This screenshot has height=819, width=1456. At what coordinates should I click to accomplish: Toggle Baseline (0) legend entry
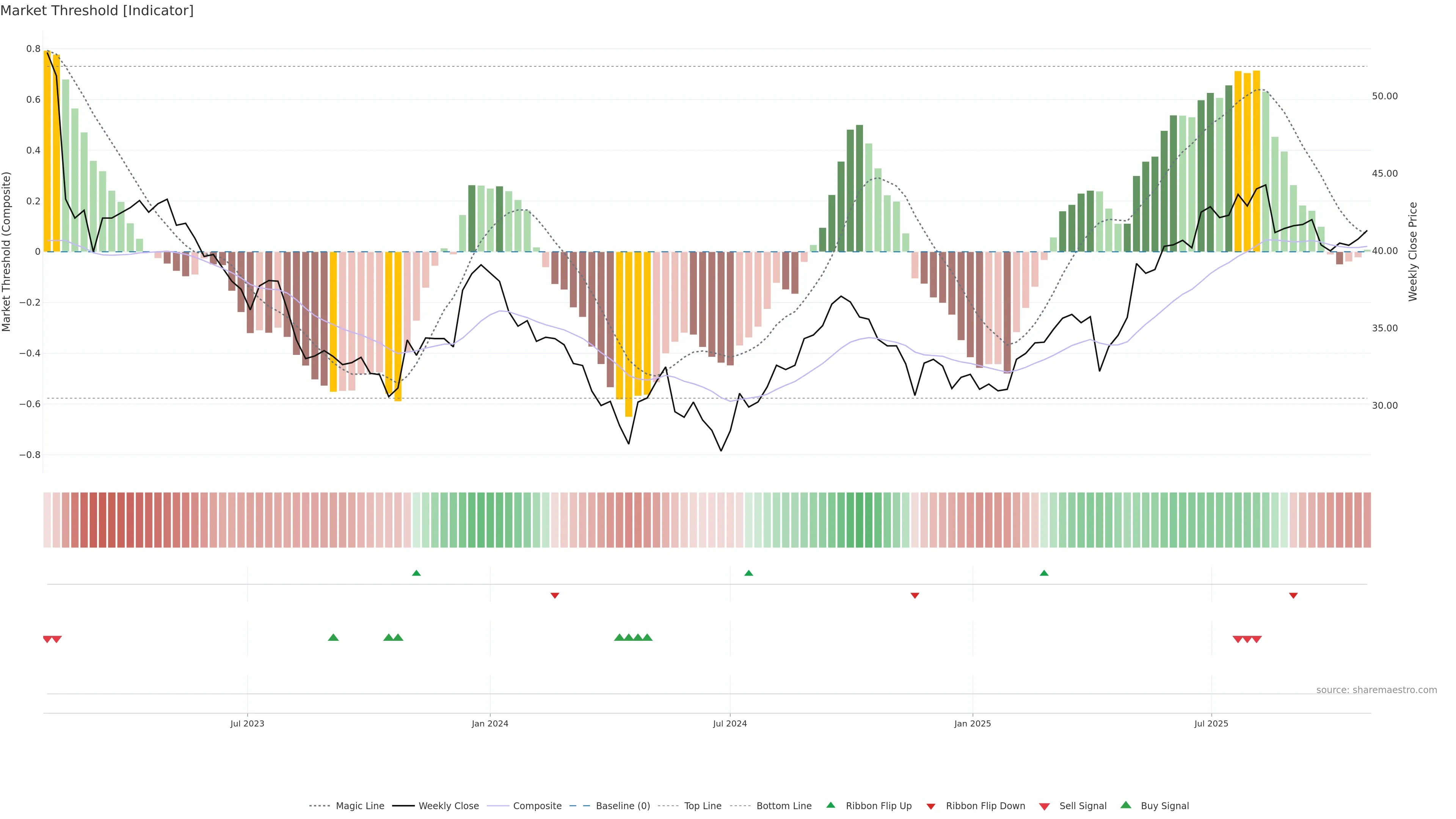(622, 806)
